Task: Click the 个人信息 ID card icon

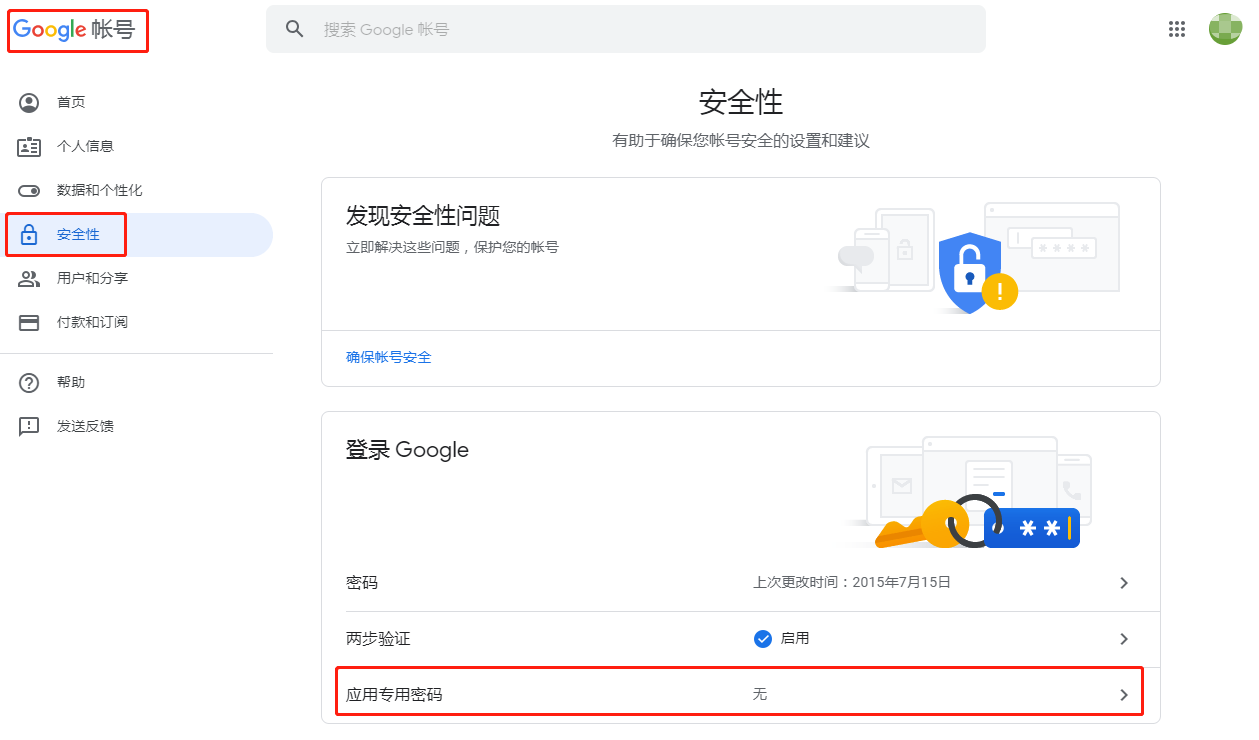Action: coord(29,146)
